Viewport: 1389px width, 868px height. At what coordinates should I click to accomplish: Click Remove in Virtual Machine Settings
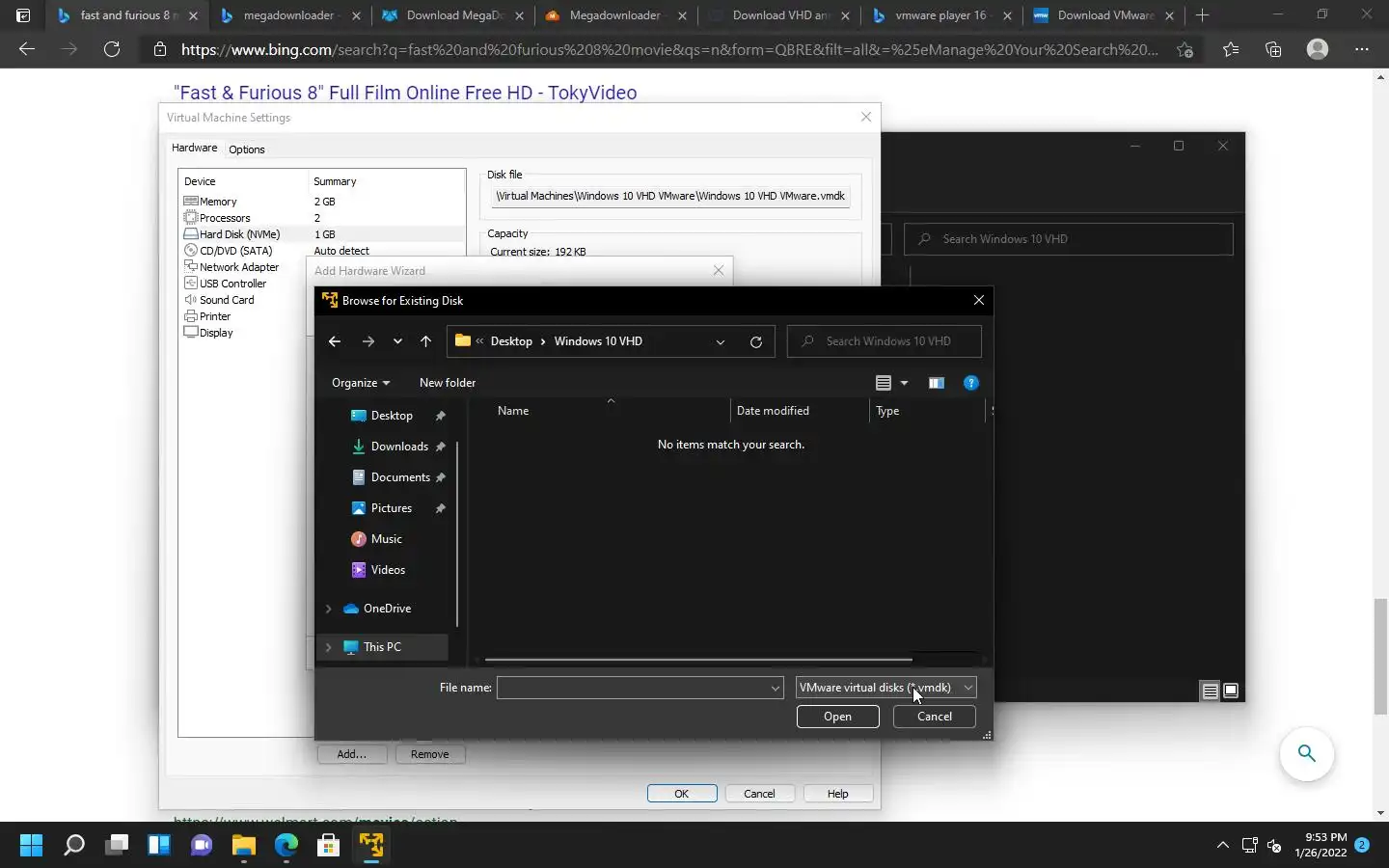(x=429, y=754)
